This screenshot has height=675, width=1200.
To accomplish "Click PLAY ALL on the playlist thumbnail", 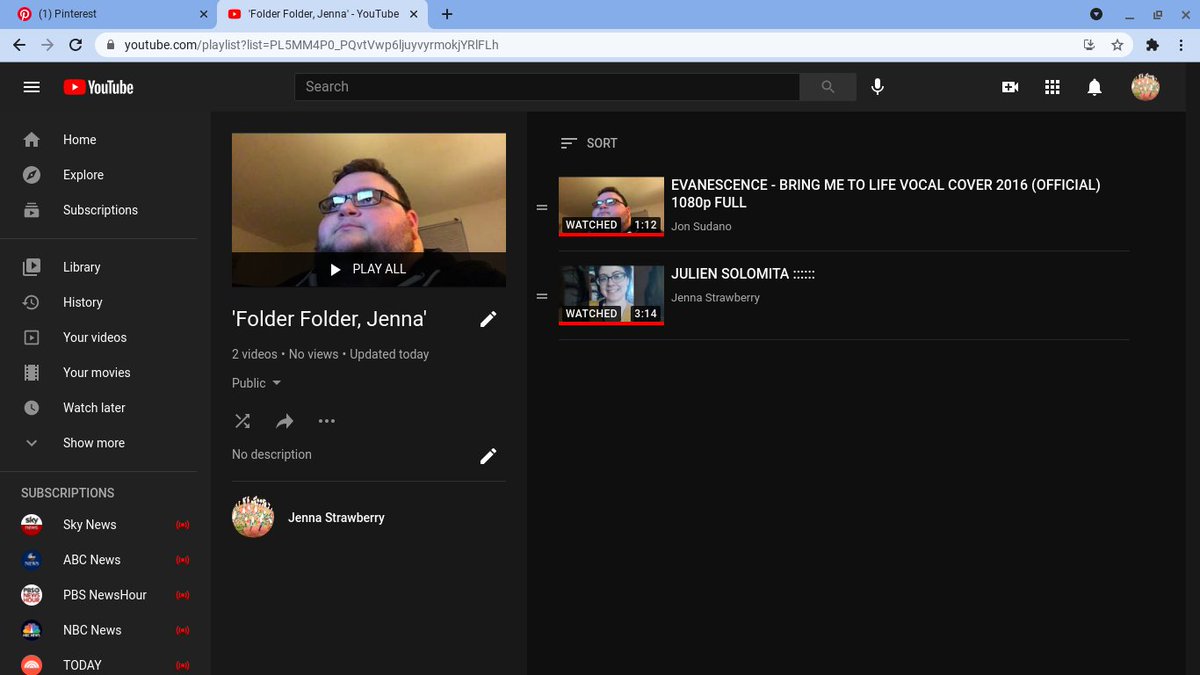I will (369, 269).
